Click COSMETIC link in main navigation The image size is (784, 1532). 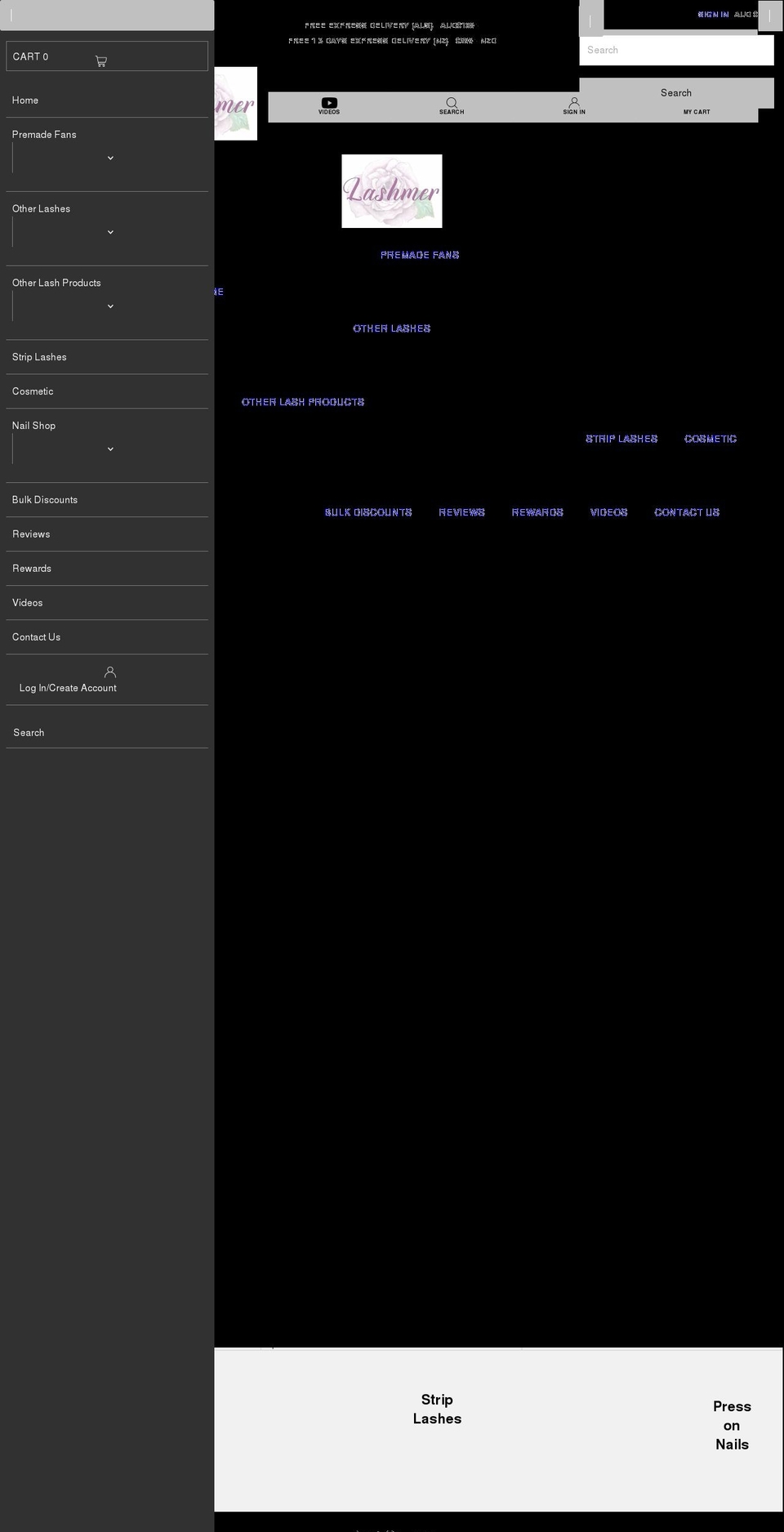click(x=710, y=439)
